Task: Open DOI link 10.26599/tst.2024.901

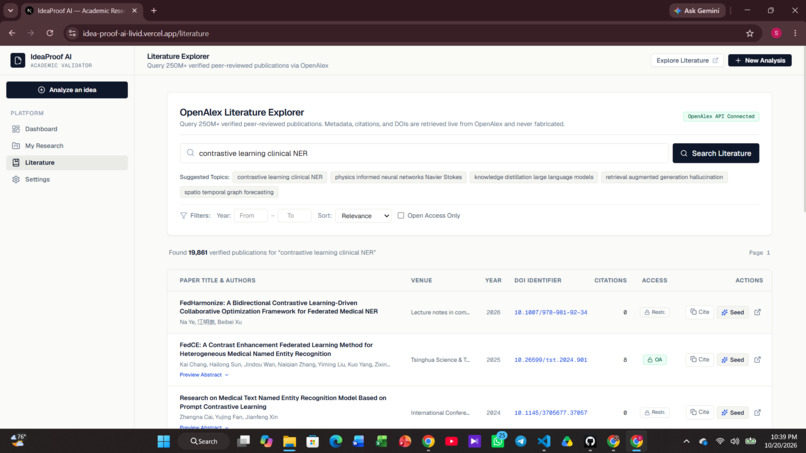Action: point(551,360)
